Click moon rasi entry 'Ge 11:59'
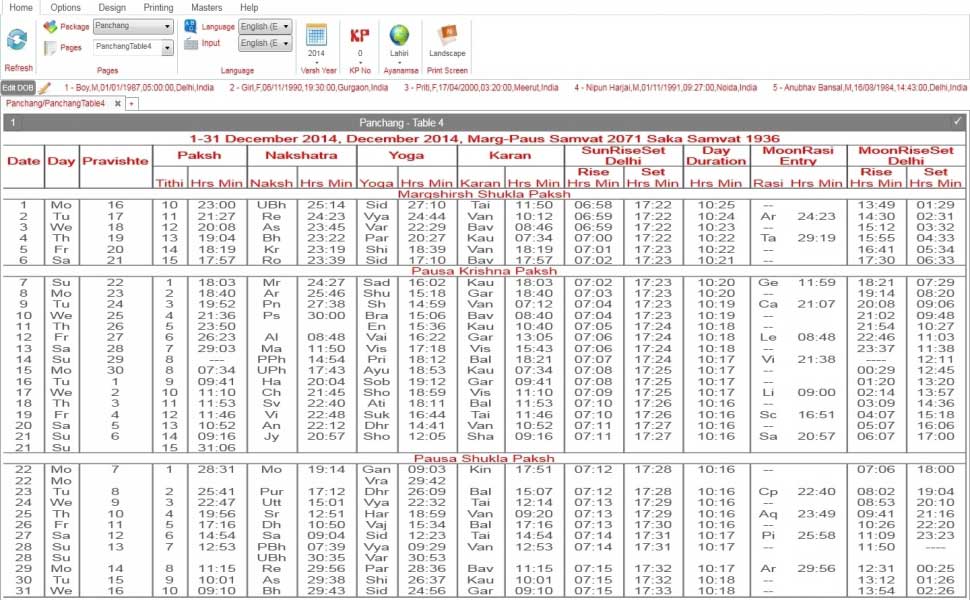970x600 pixels. click(x=798, y=282)
